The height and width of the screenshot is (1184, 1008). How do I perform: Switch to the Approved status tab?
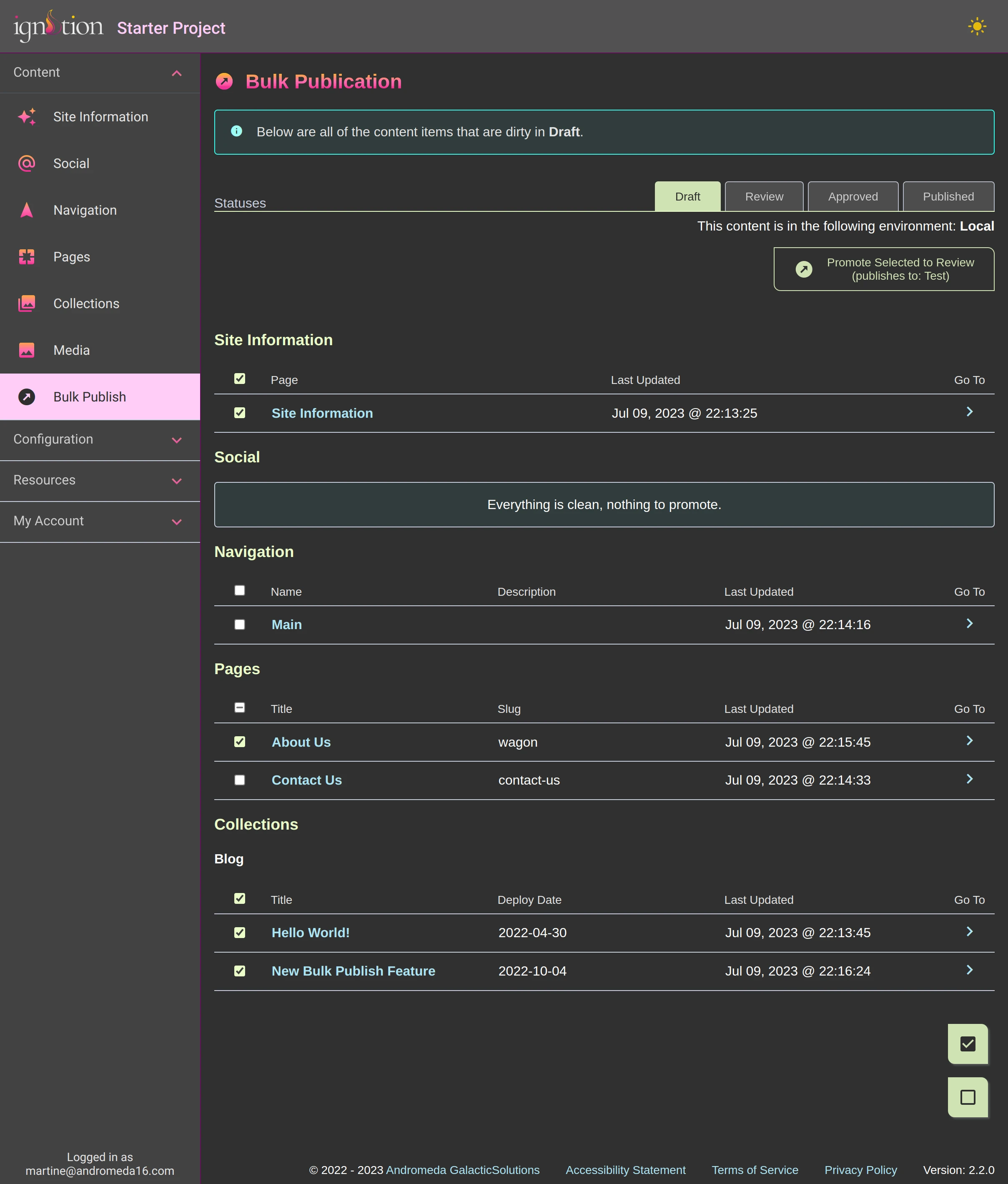(853, 197)
